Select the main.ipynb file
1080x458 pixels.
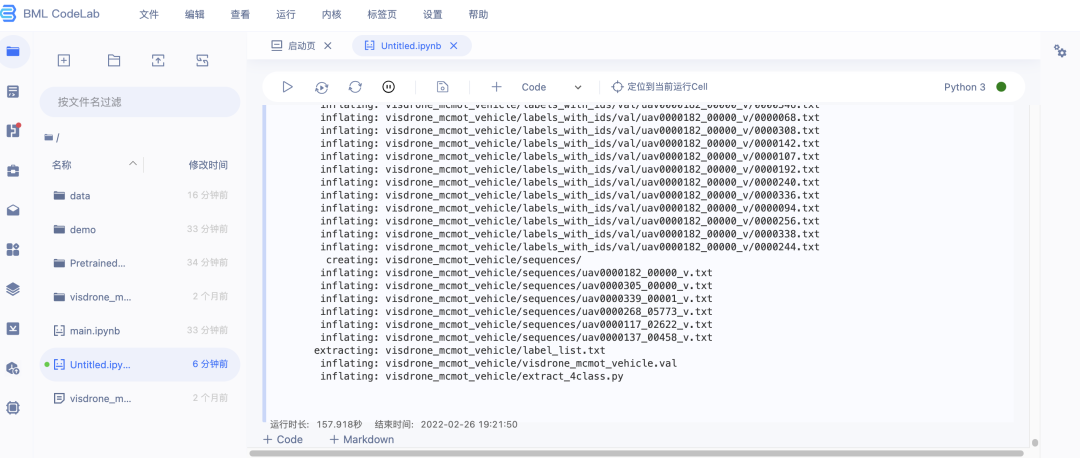coord(140,331)
